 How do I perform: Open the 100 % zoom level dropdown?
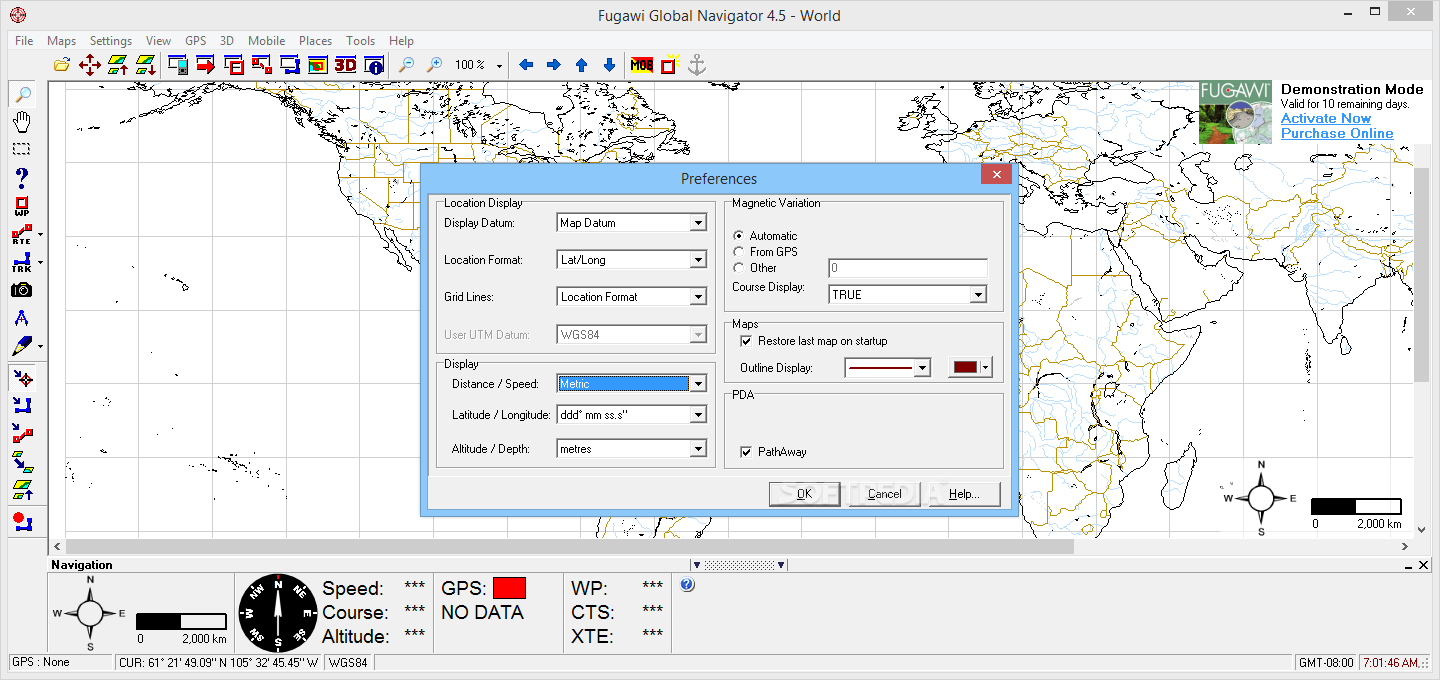[x=499, y=65]
